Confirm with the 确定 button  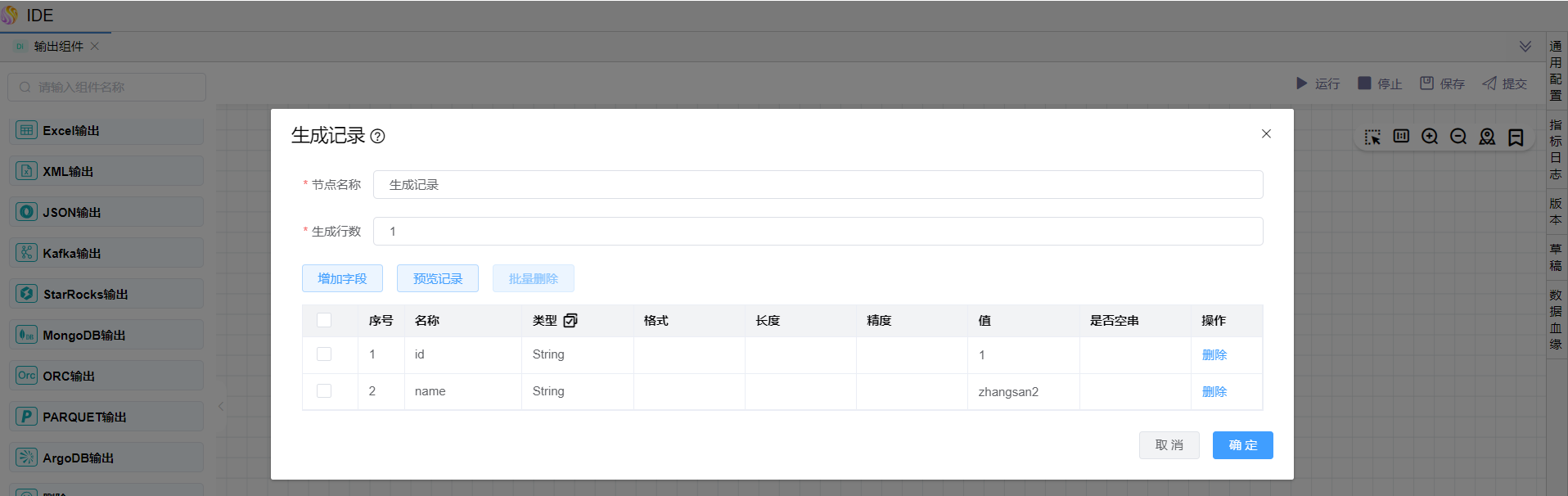coord(1242,445)
